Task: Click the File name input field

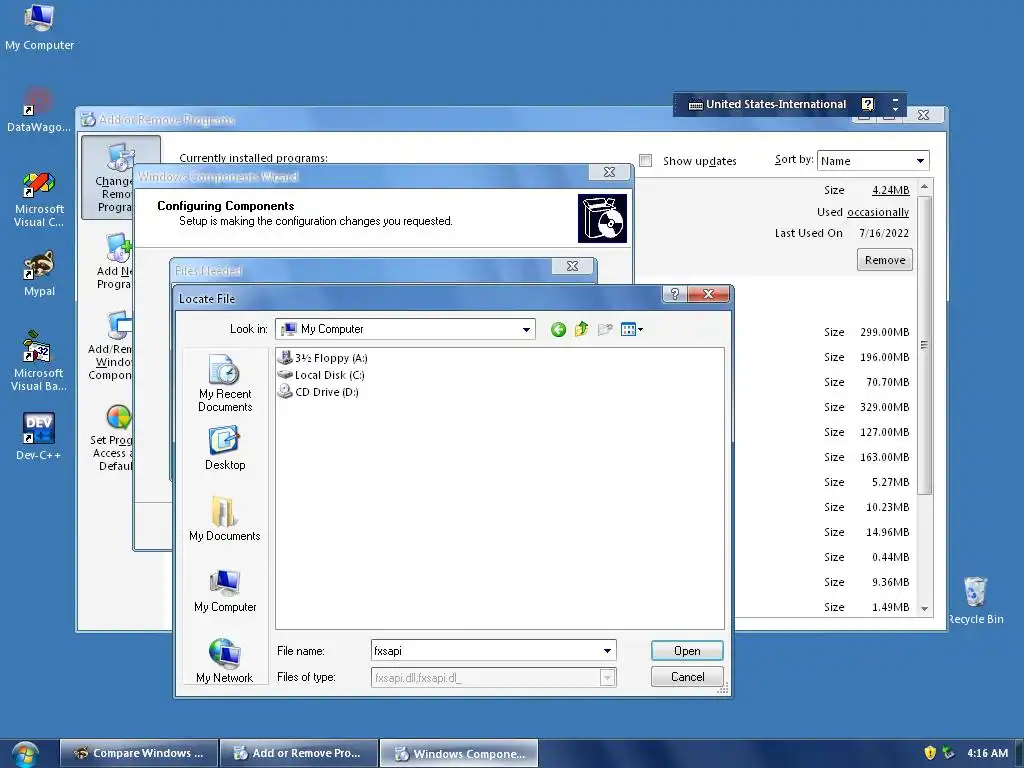Action: point(486,651)
